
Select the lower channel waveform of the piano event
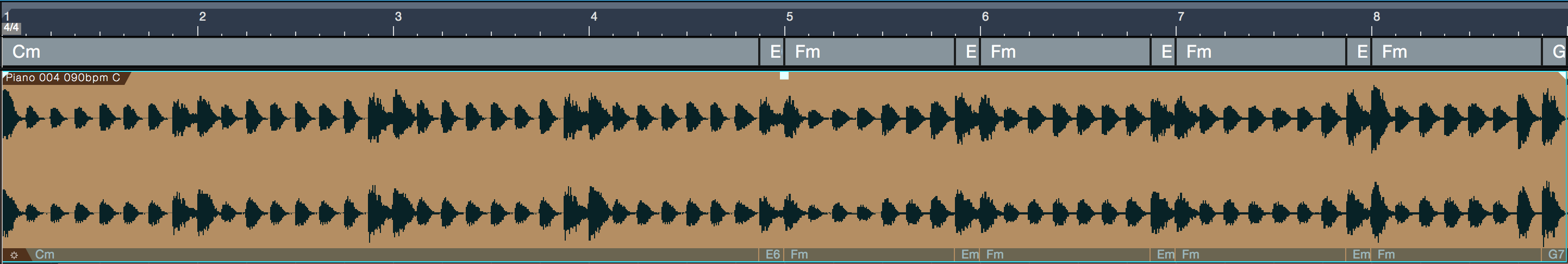pos(784,212)
